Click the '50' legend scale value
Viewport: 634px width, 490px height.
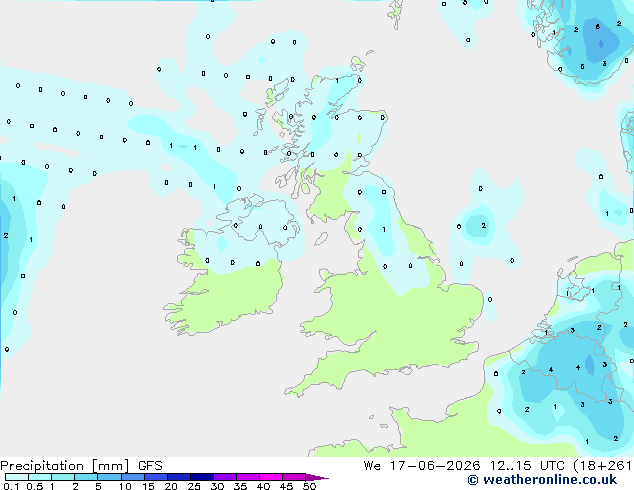(x=309, y=486)
